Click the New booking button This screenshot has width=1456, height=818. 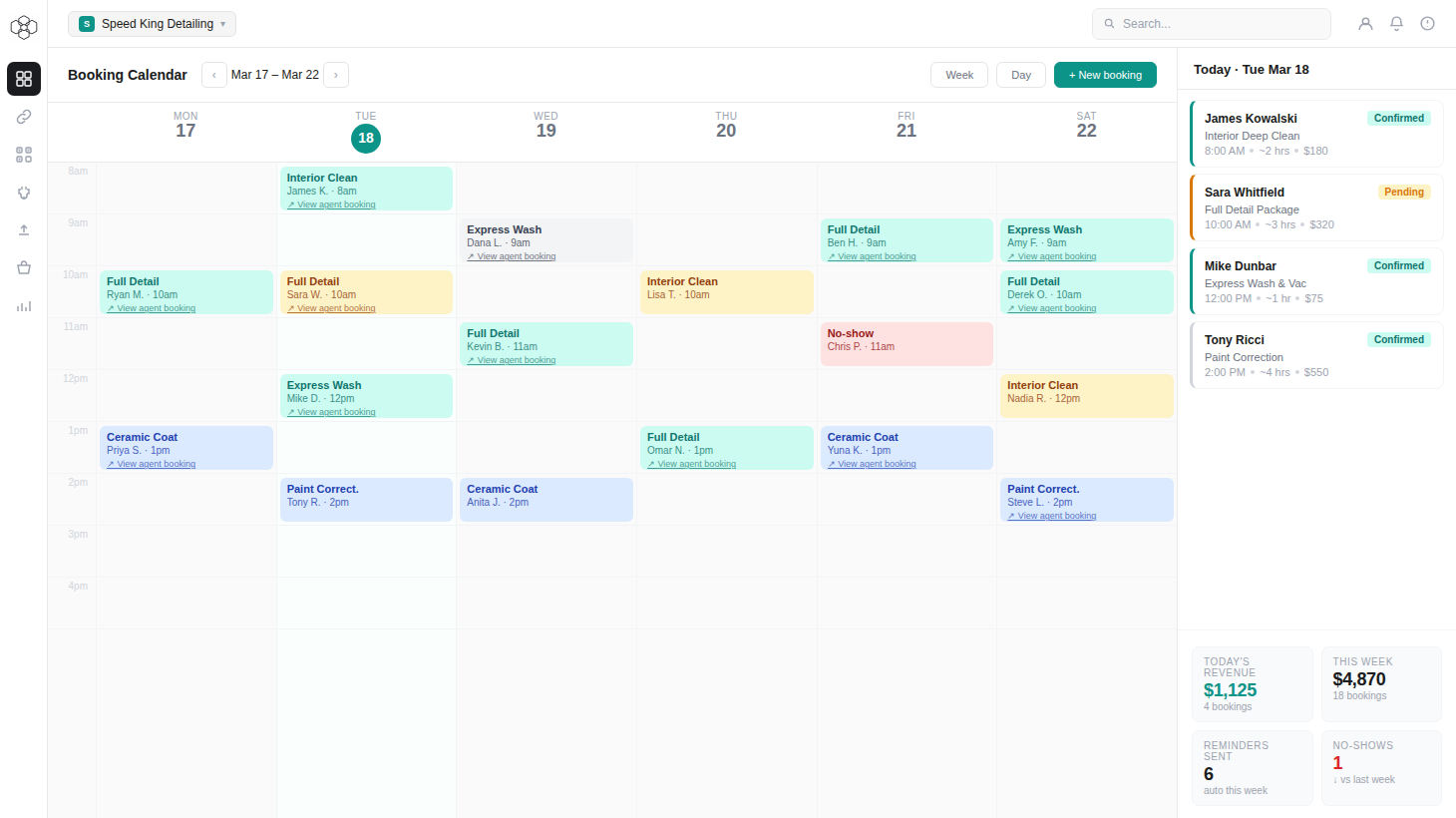click(x=1105, y=75)
